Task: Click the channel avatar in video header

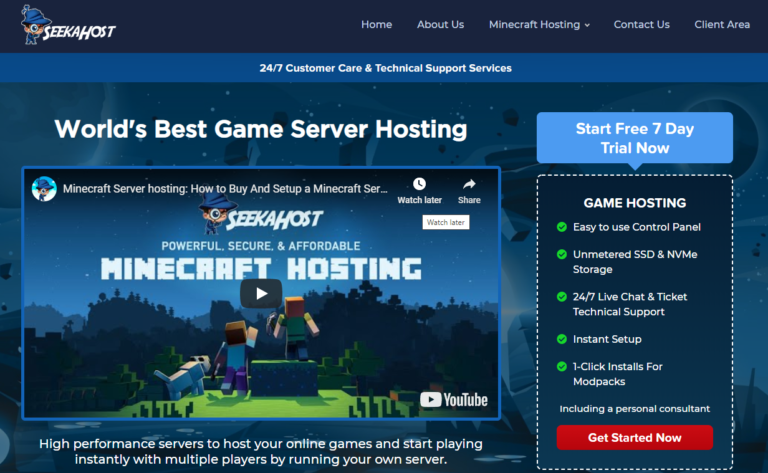Action: tap(44, 189)
